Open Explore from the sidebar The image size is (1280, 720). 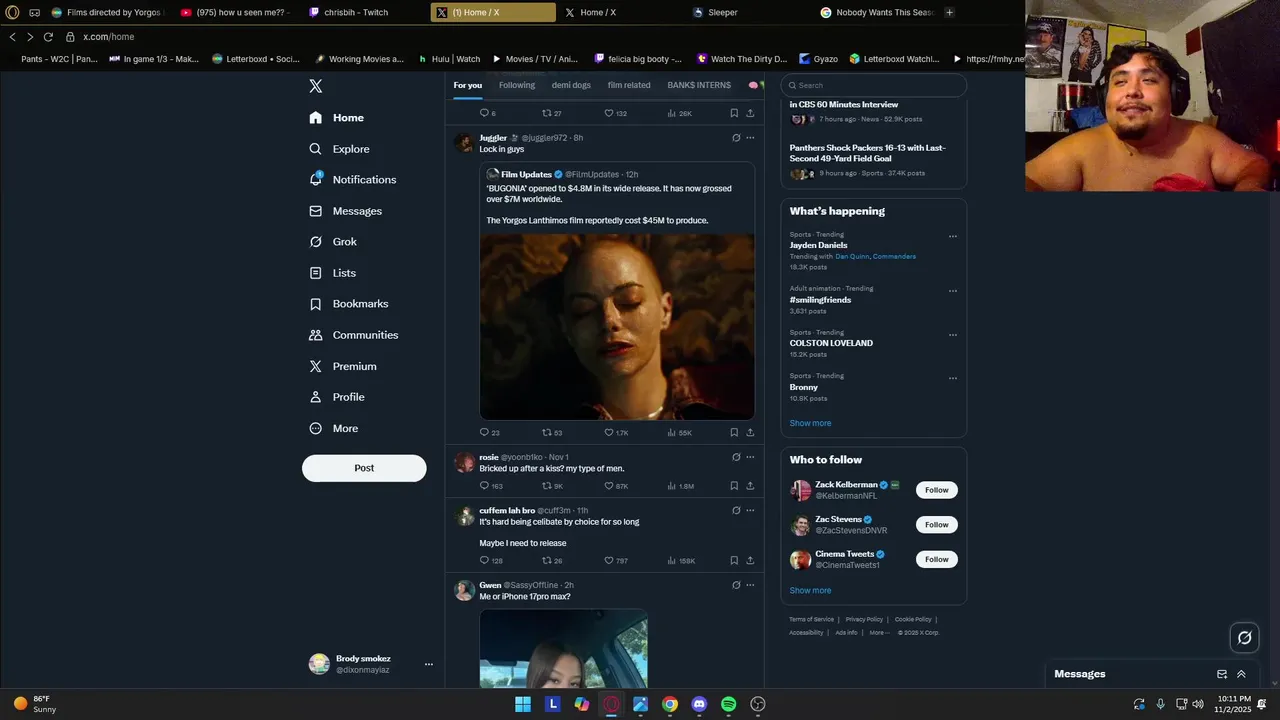tap(340, 149)
